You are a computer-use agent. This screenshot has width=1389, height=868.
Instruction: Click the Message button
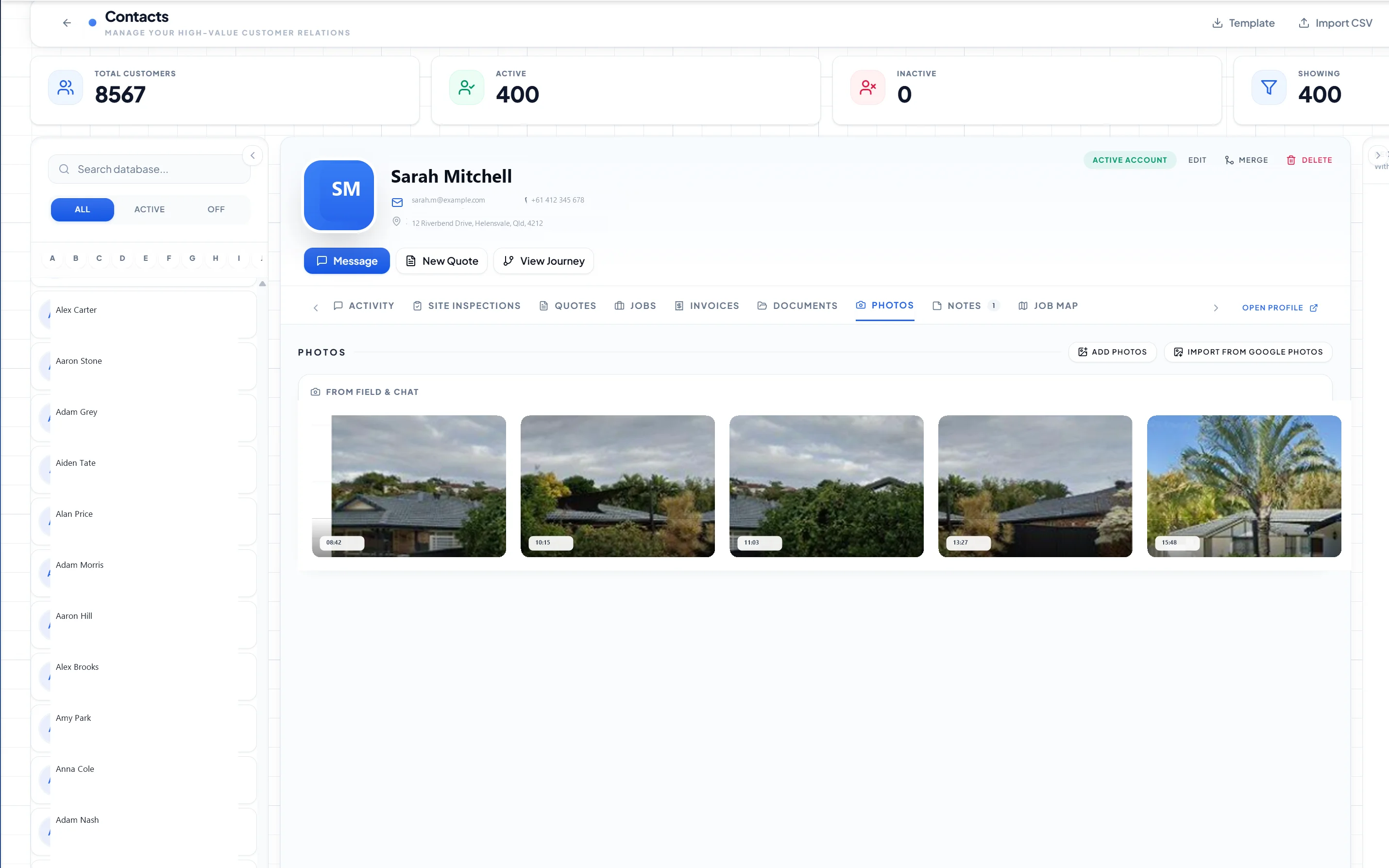point(347,261)
